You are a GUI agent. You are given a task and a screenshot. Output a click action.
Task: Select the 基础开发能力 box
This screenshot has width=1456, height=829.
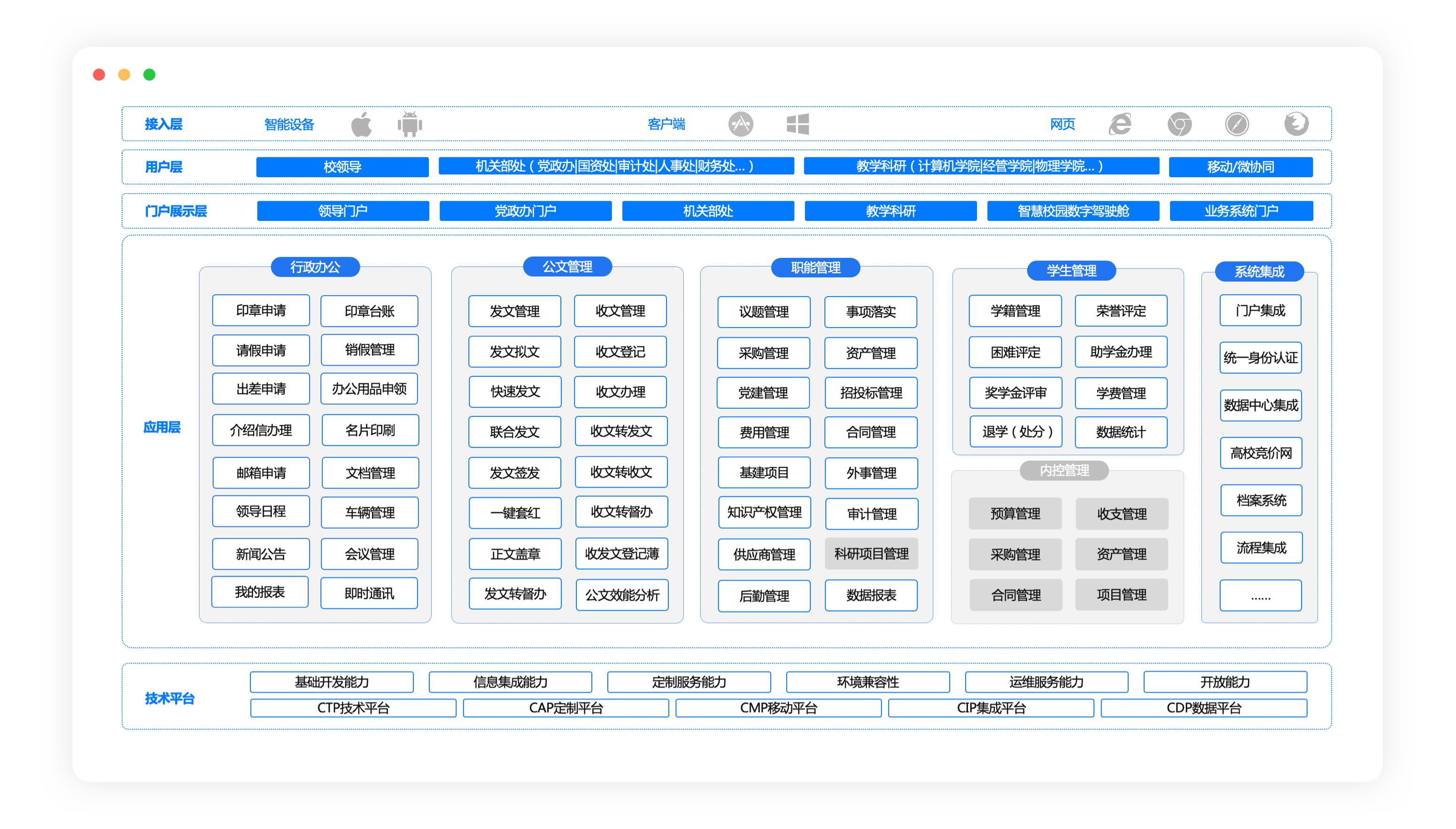[x=332, y=682]
